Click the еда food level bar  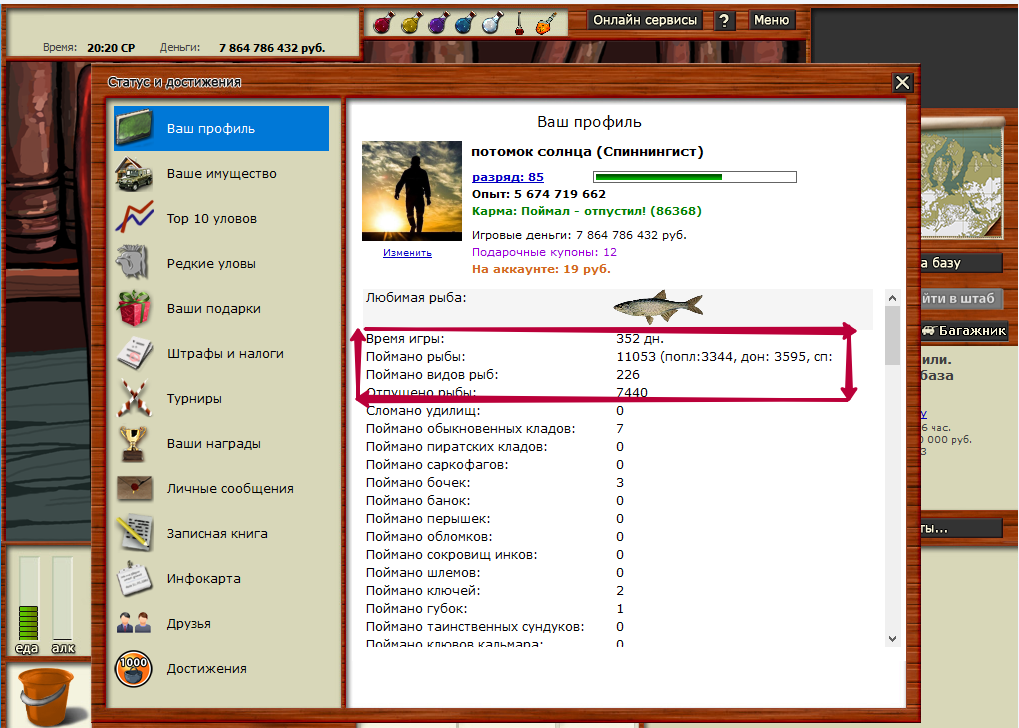click(x=28, y=597)
